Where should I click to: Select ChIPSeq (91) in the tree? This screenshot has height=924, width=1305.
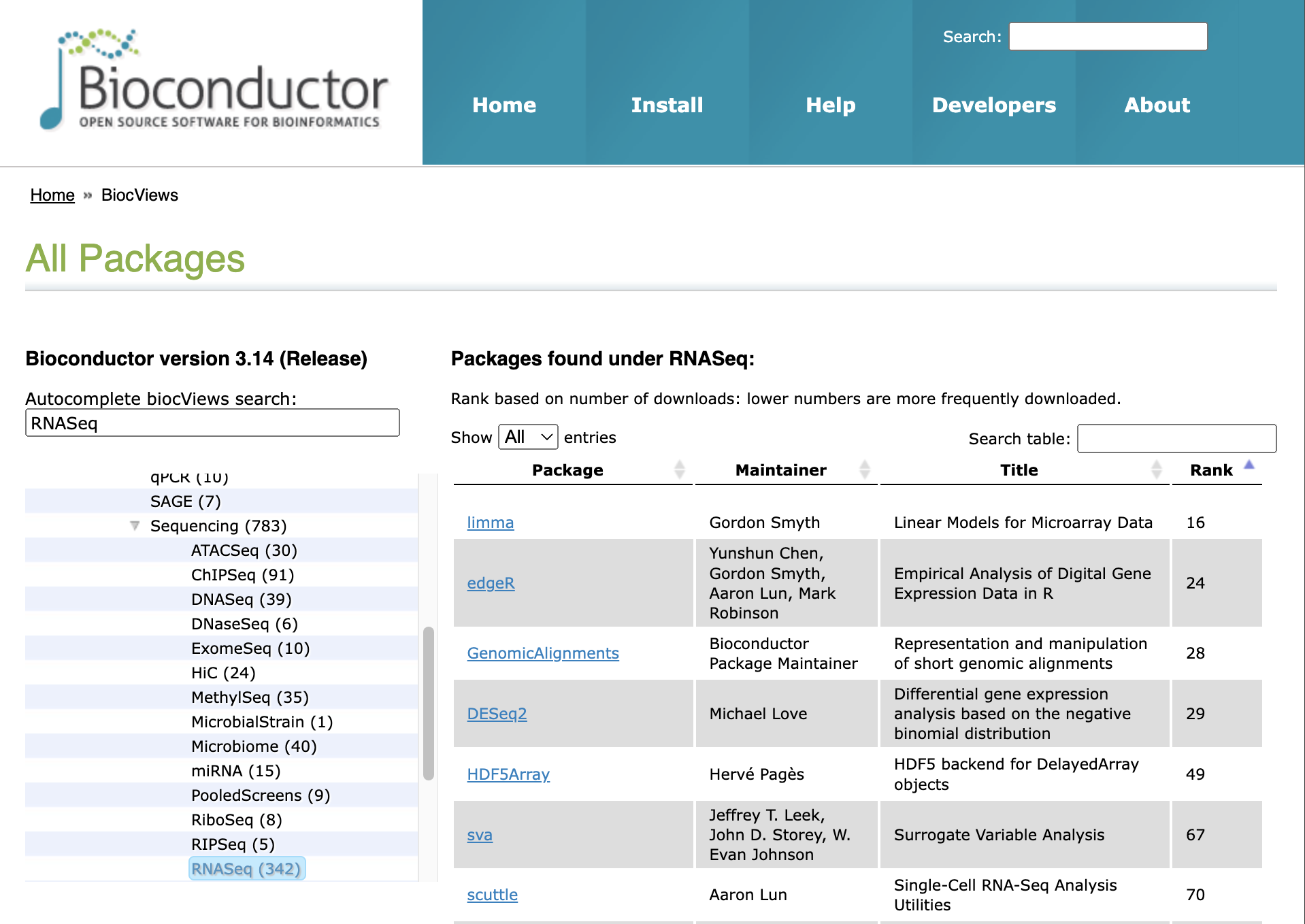pyautogui.click(x=242, y=575)
